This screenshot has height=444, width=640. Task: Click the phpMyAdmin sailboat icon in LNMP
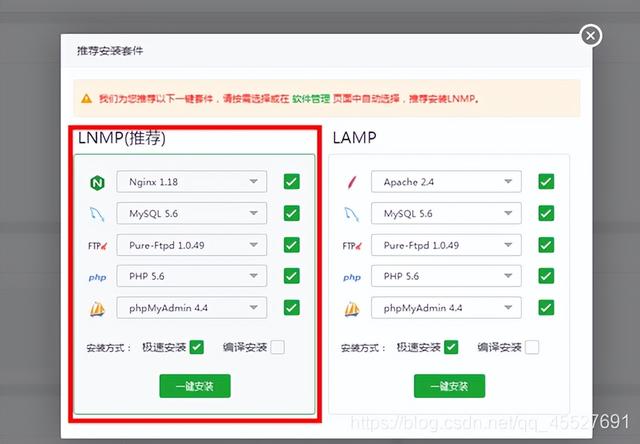(97, 309)
